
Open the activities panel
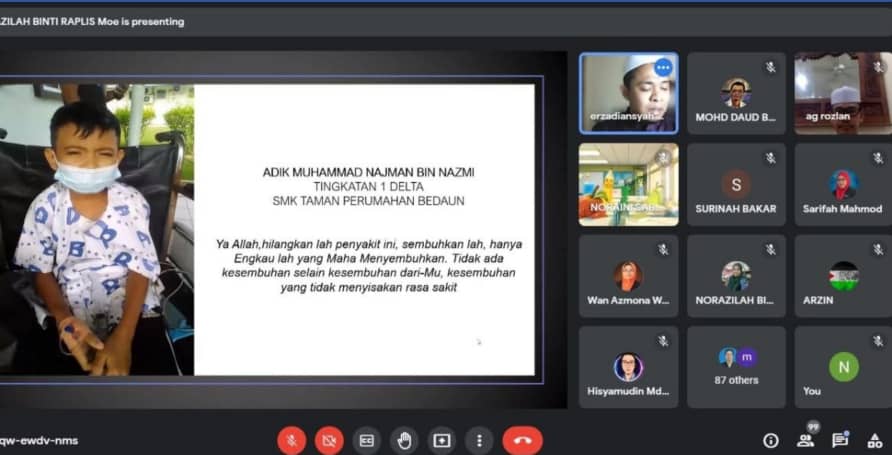click(874, 440)
